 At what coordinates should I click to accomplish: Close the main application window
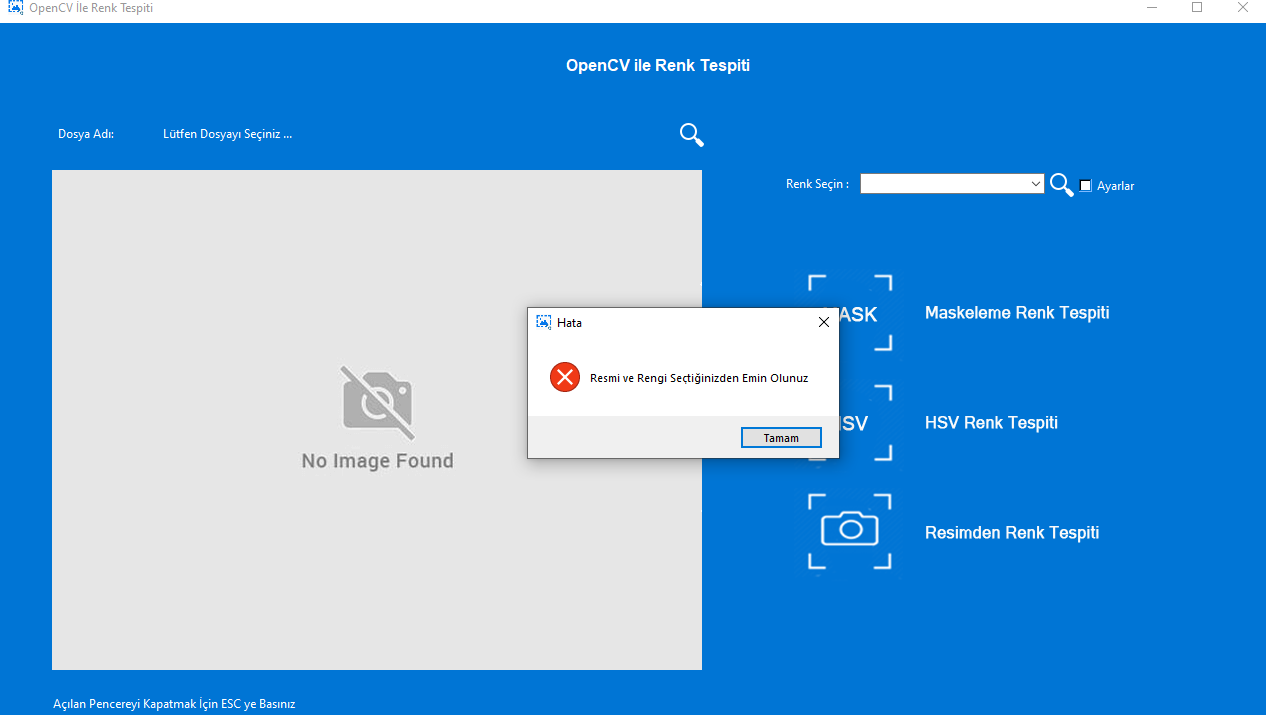1242,7
